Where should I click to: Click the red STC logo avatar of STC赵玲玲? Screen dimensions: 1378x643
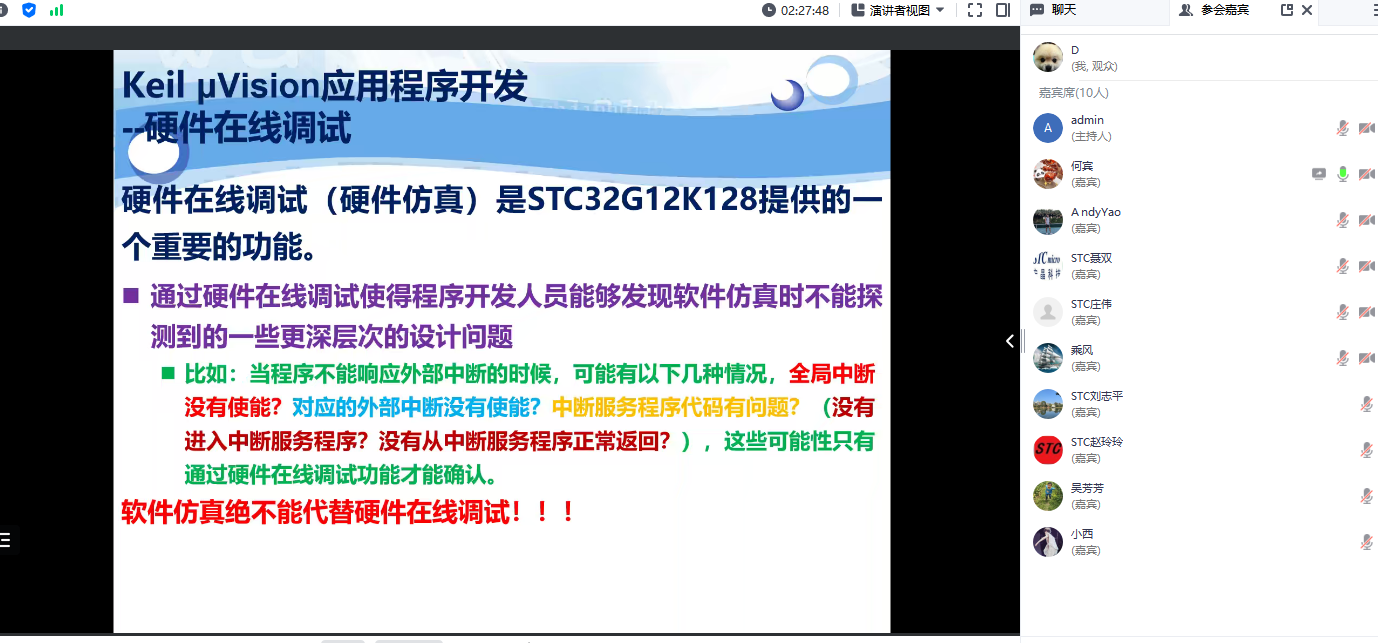point(1047,450)
